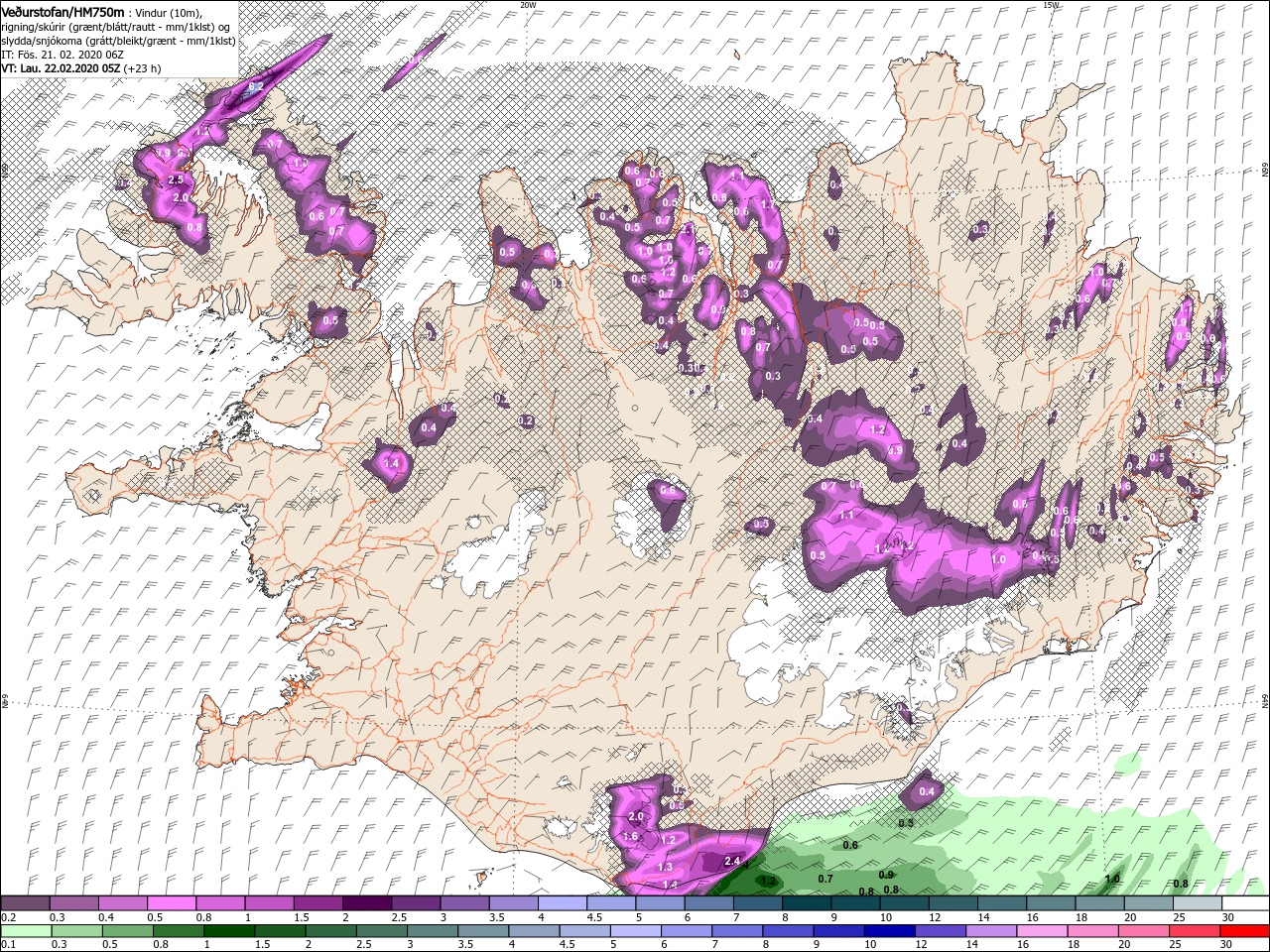Click the '(+23 h)' forecast offset

[143, 68]
